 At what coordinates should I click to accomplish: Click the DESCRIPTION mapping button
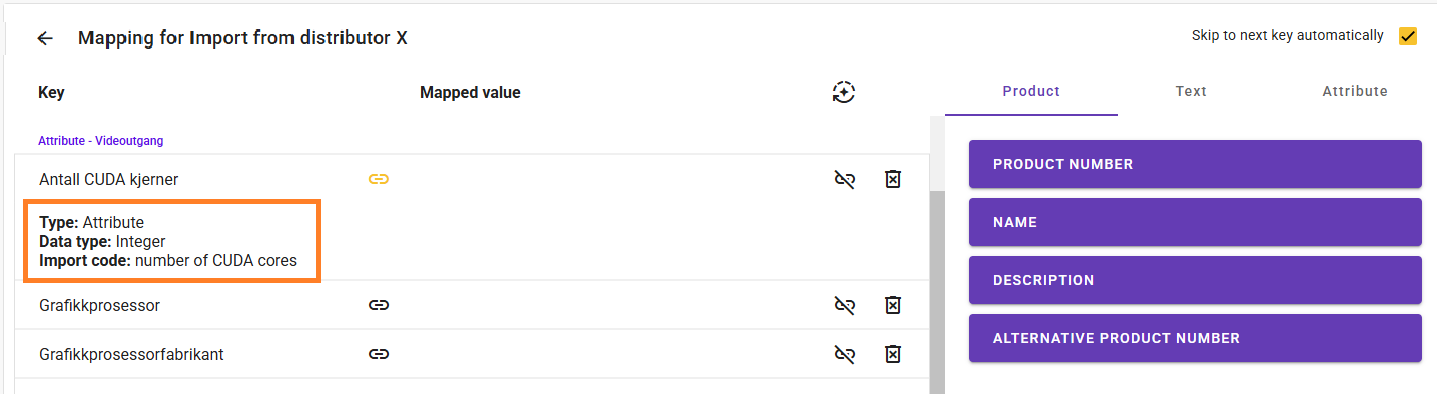click(1195, 280)
